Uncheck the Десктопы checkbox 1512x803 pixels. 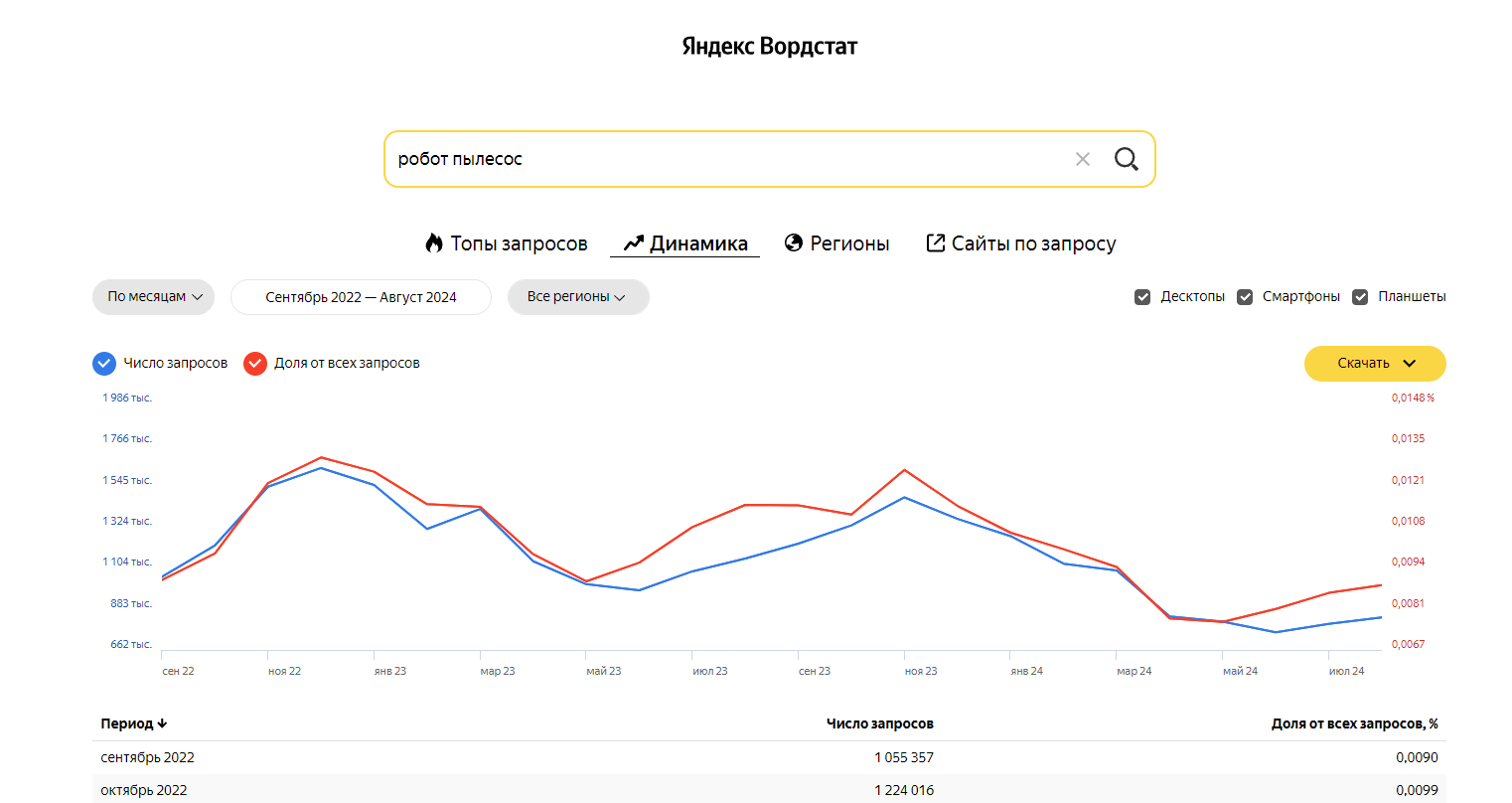point(1142,297)
